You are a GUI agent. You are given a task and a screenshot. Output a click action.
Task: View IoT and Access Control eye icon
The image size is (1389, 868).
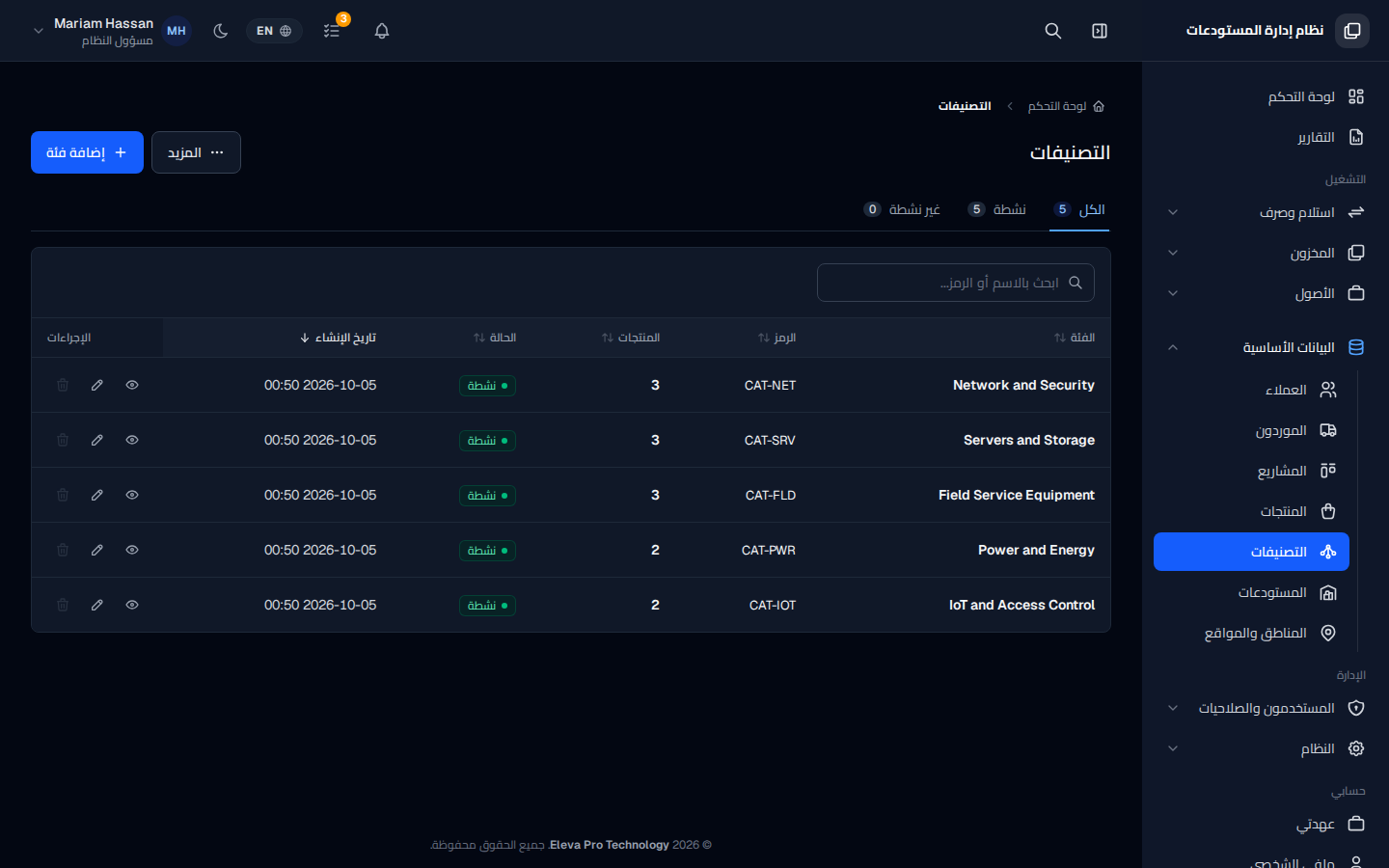132,605
